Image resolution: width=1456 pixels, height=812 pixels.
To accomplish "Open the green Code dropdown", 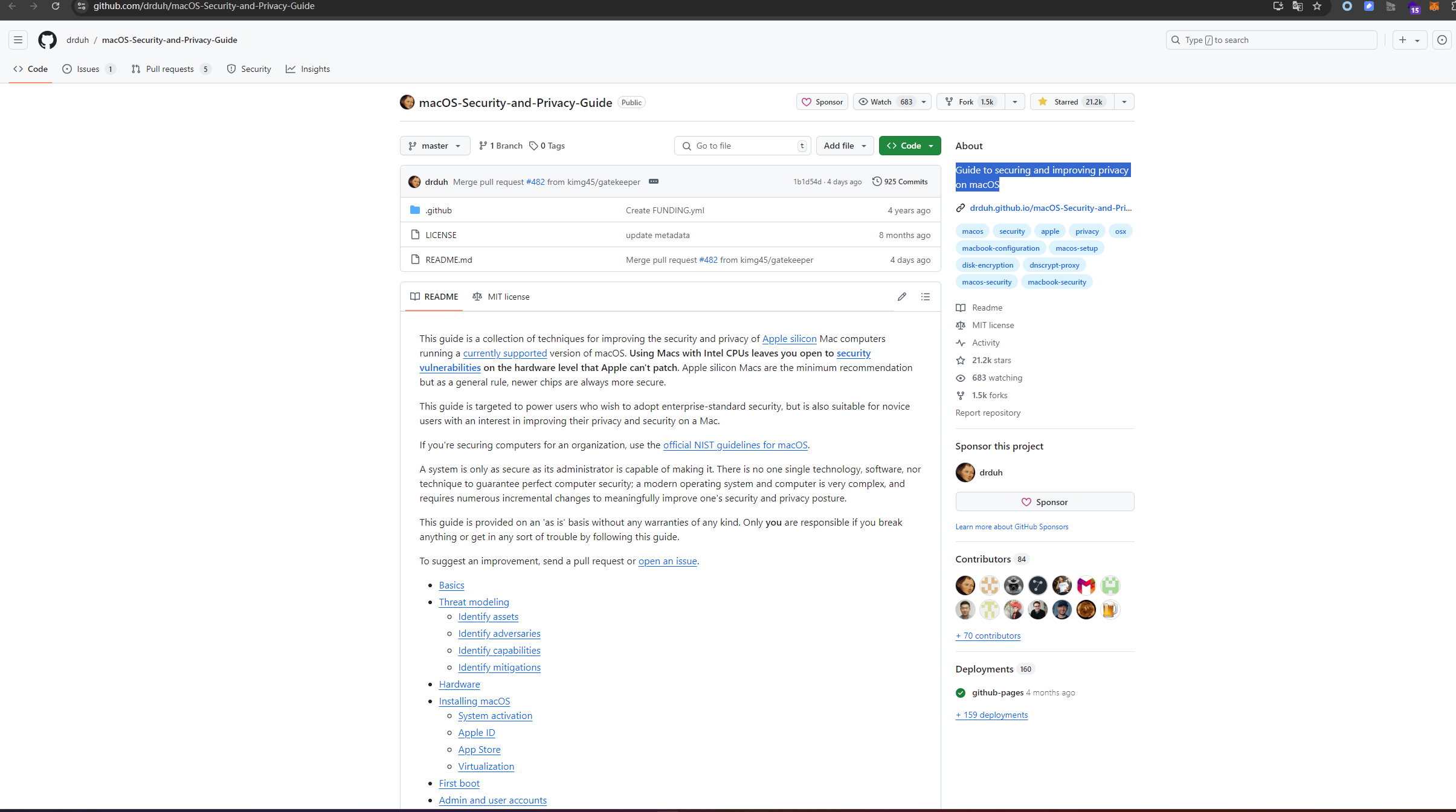I will (x=910, y=146).
